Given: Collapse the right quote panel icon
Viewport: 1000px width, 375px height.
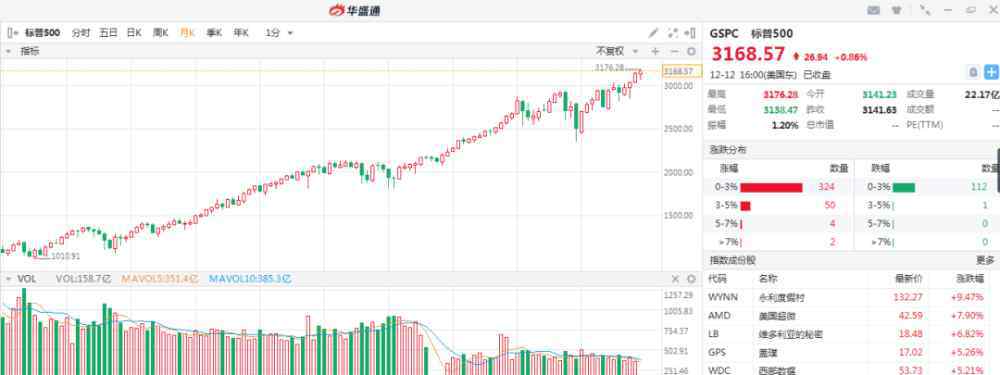Looking at the screenshot, I should point(689,33).
